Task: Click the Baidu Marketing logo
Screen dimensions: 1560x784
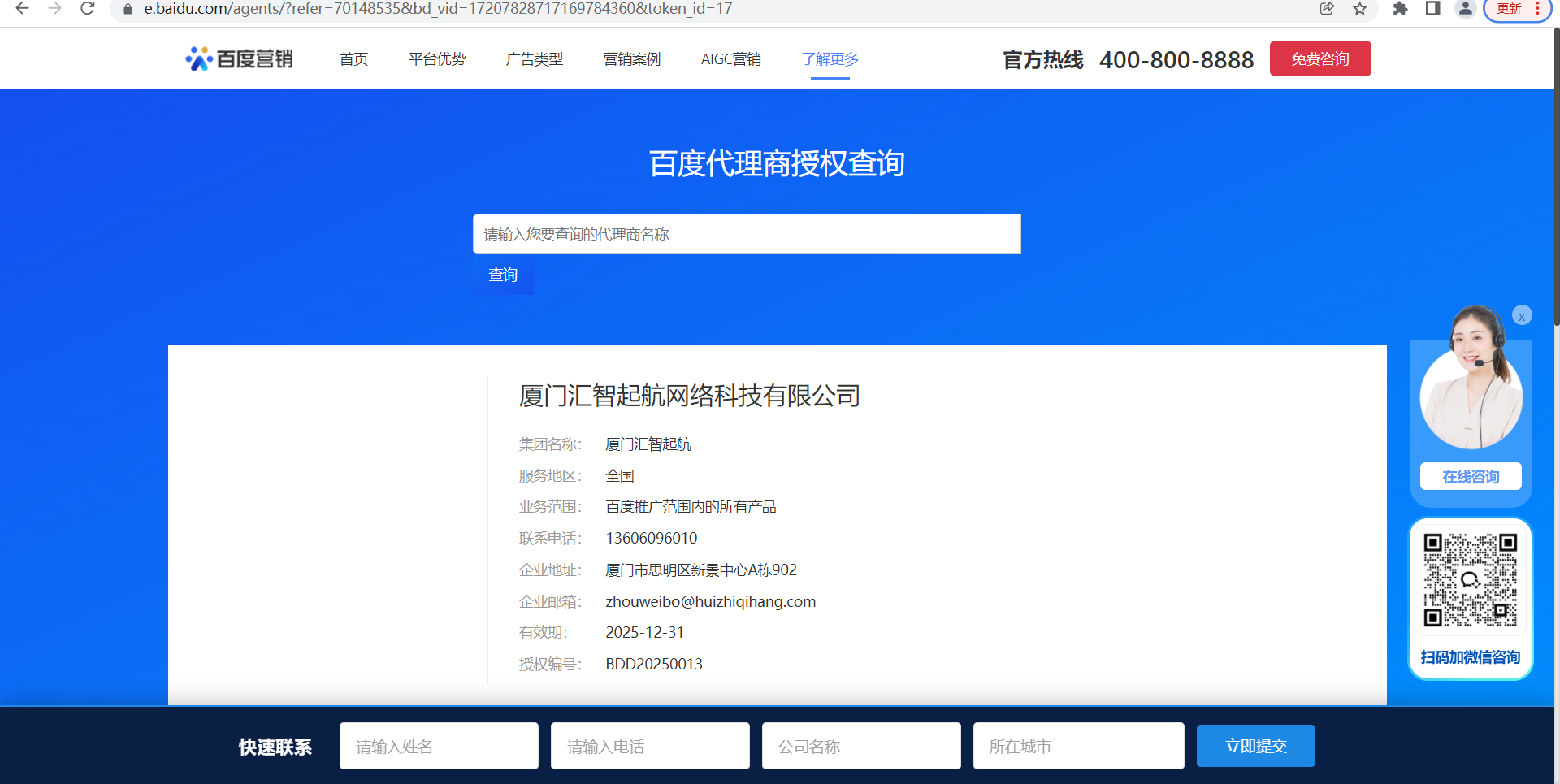Action: 239,58
